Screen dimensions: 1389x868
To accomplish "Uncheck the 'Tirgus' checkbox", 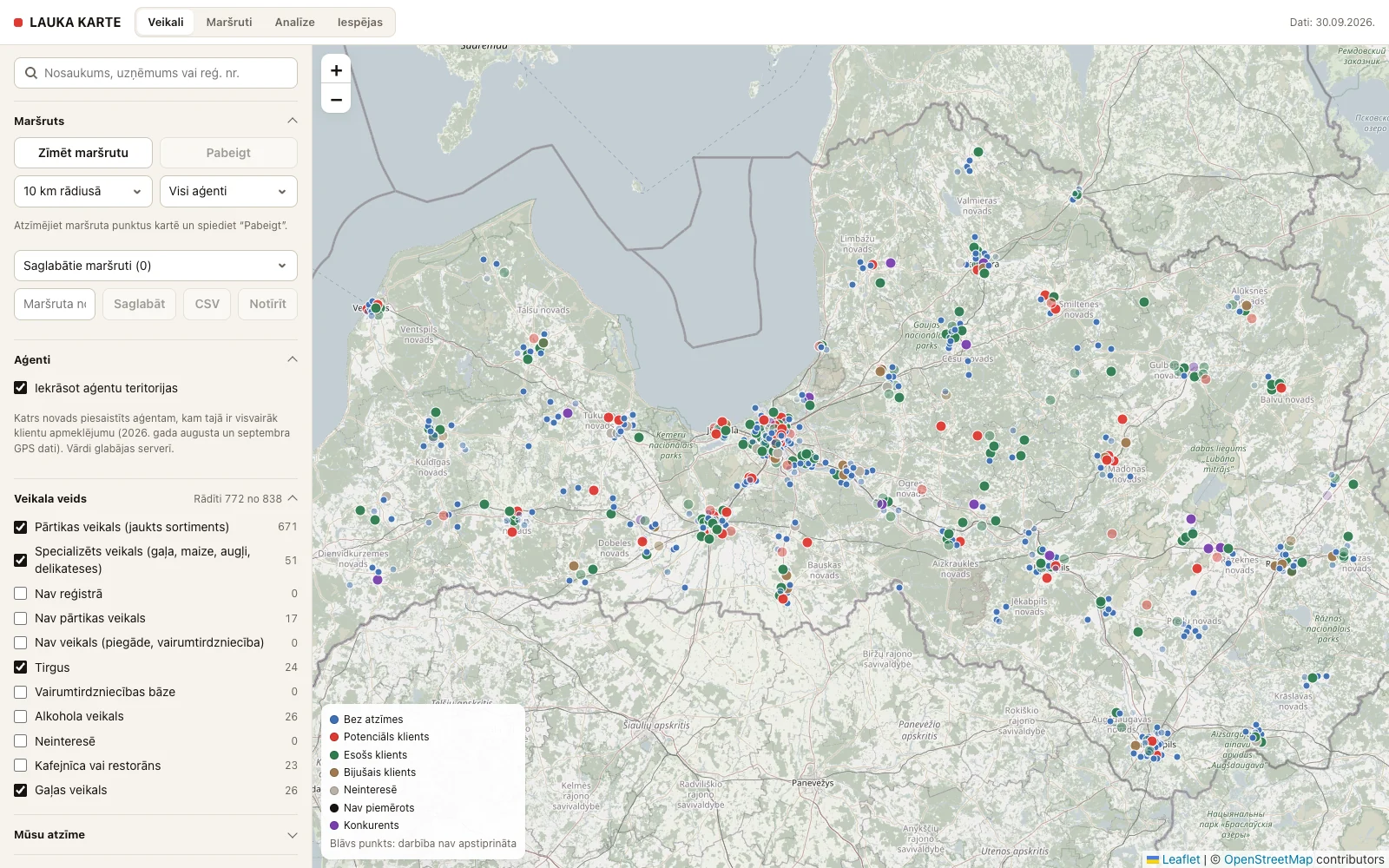I will point(21,667).
